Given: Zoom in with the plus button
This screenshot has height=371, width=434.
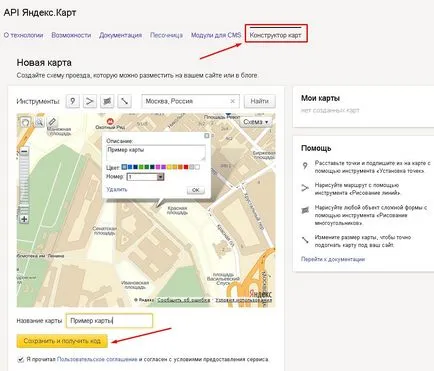Looking at the screenshot, I should click(x=24, y=219).
